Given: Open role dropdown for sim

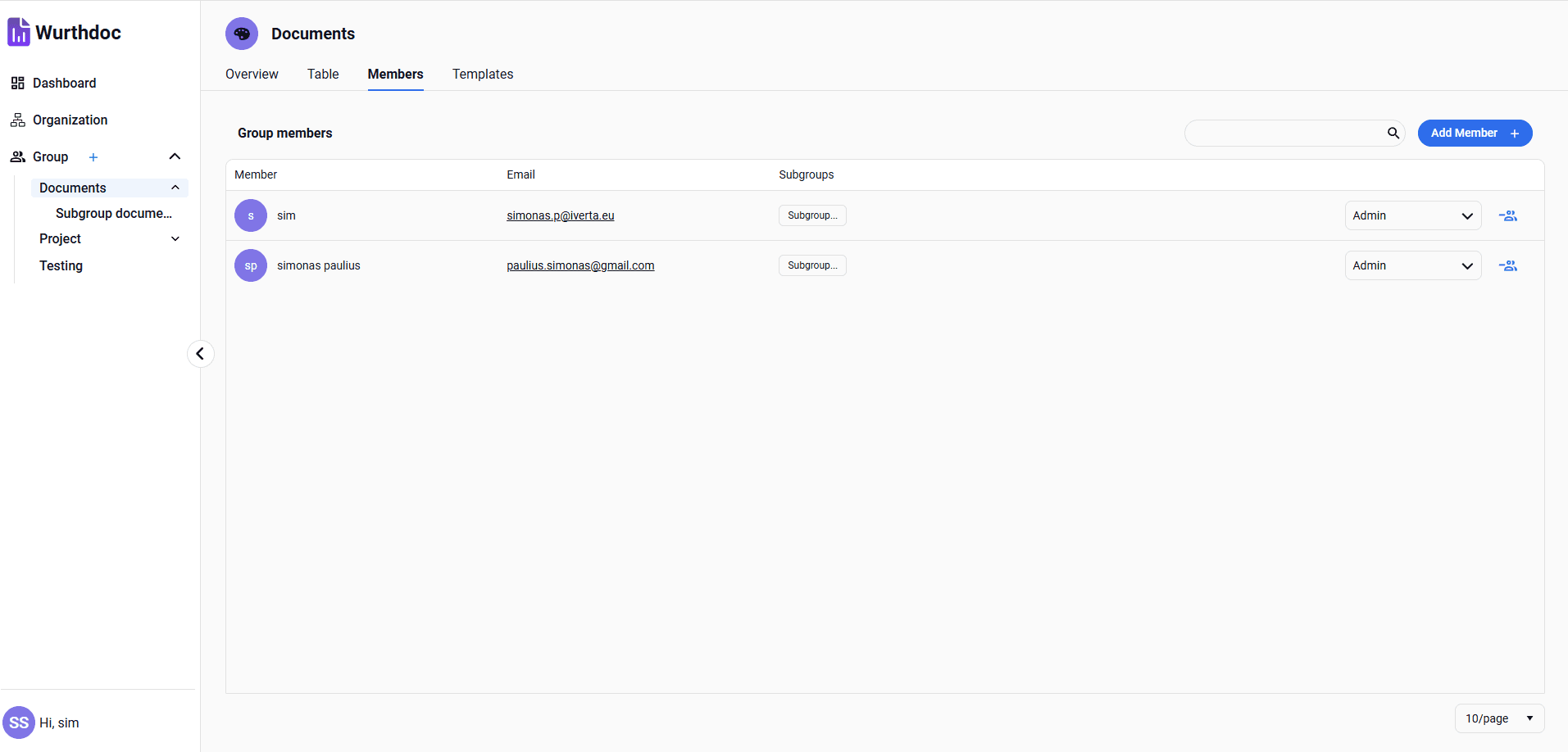Looking at the screenshot, I should 1412,216.
